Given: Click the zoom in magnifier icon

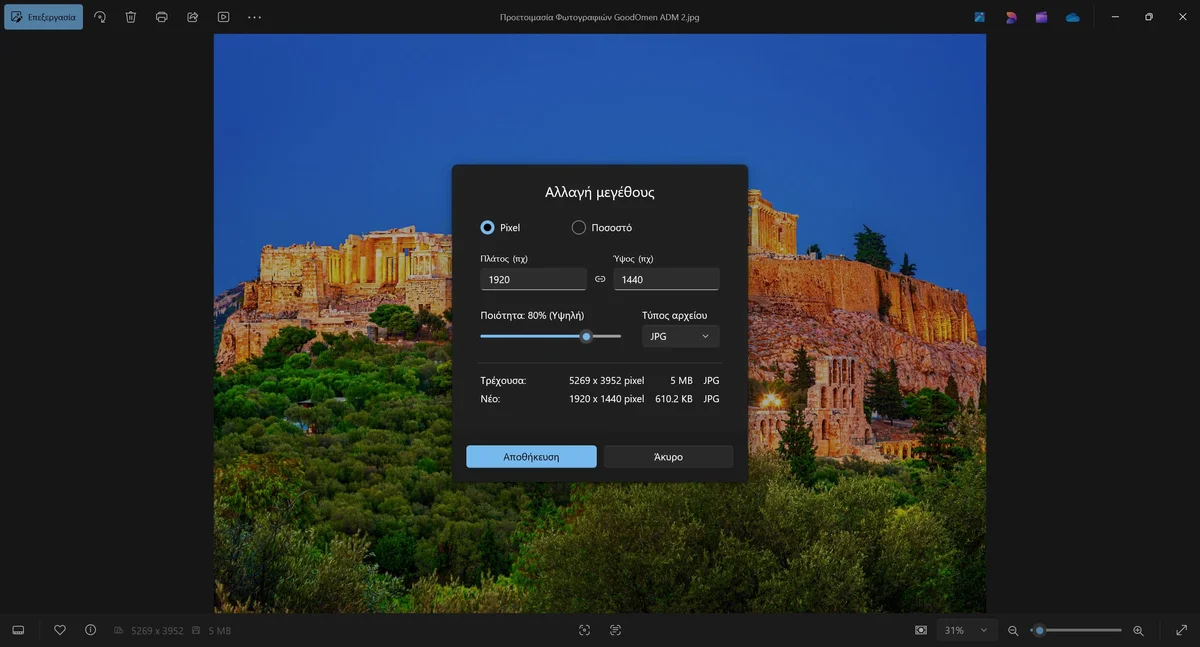Looking at the screenshot, I should pos(1138,630).
